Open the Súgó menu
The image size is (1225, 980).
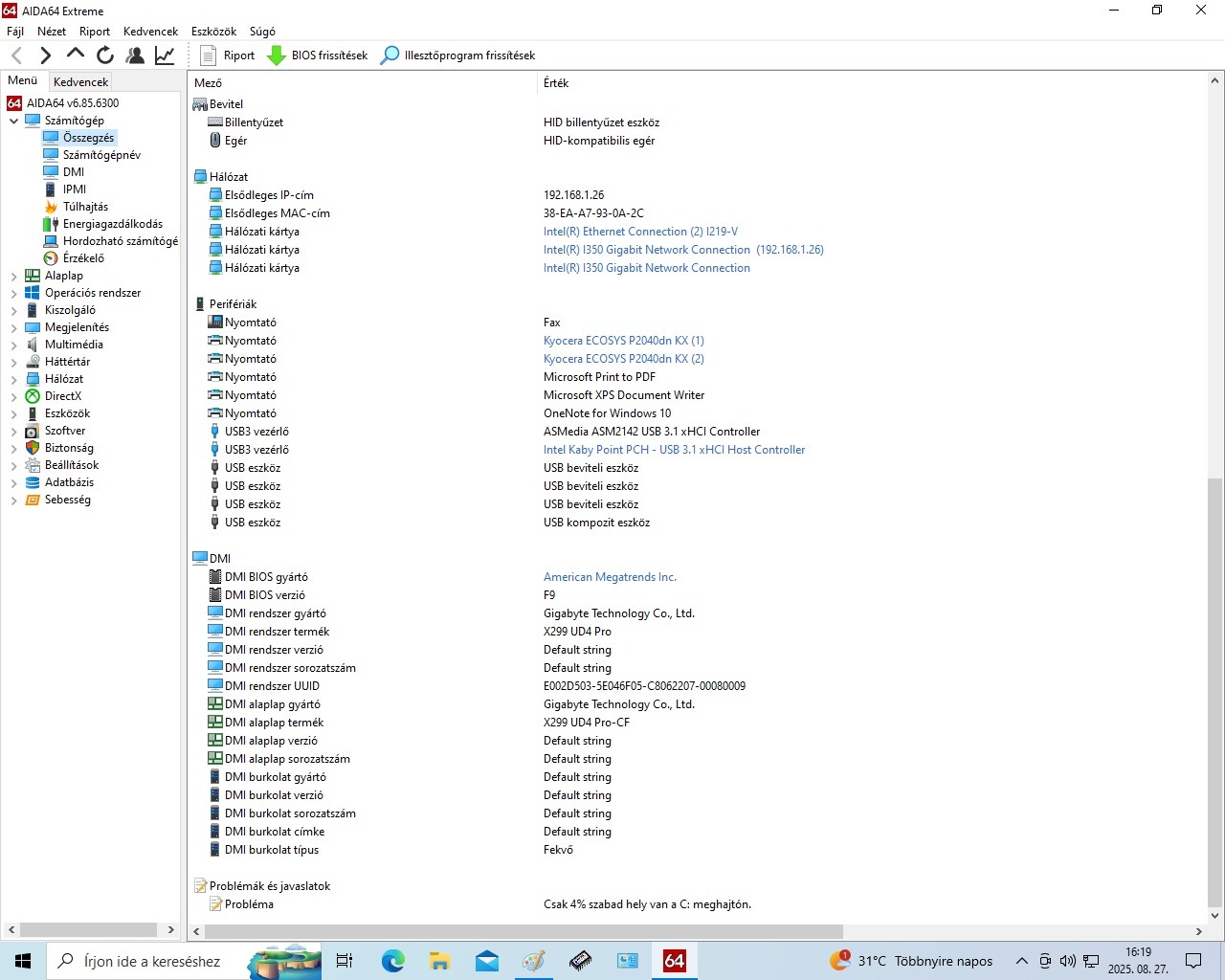262,32
